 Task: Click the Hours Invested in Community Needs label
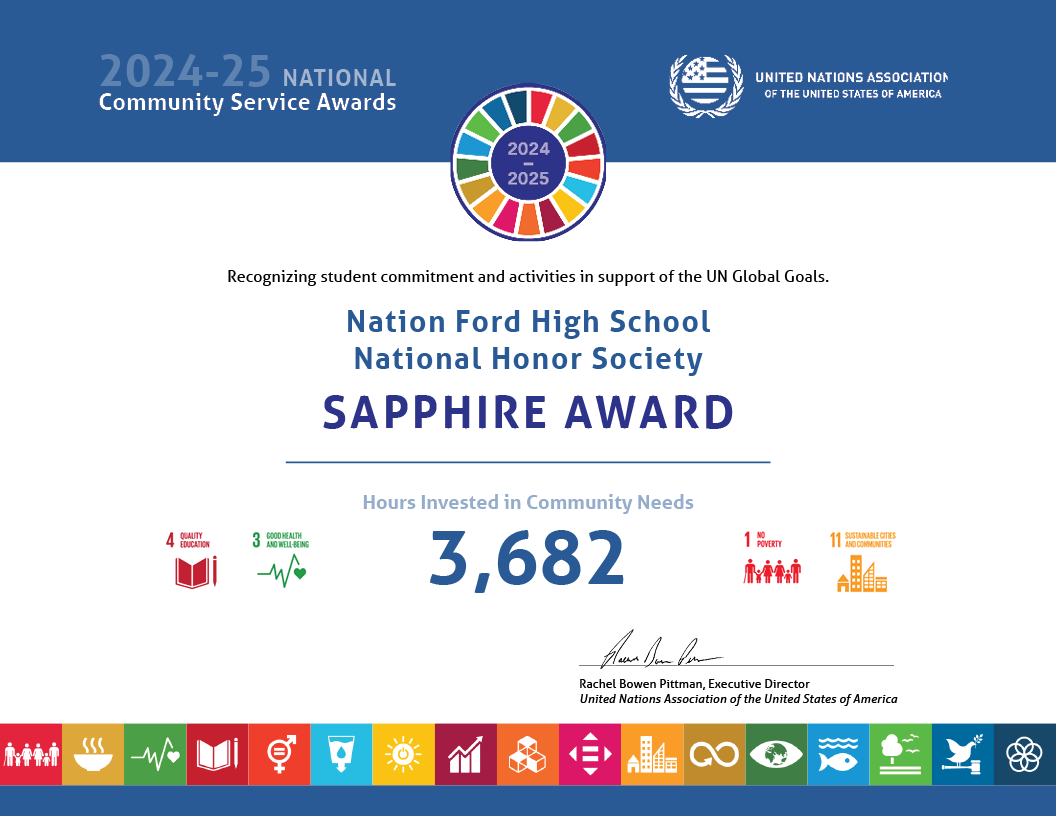(528, 502)
